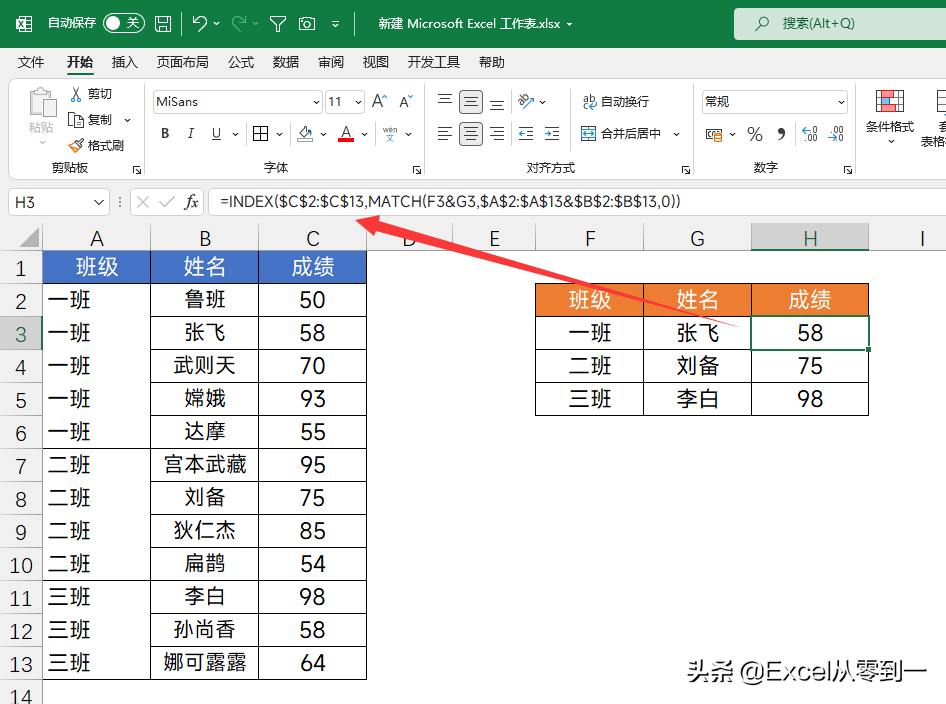The width and height of the screenshot is (946, 704).
Task: Toggle Italic formatting
Action: tap(191, 133)
